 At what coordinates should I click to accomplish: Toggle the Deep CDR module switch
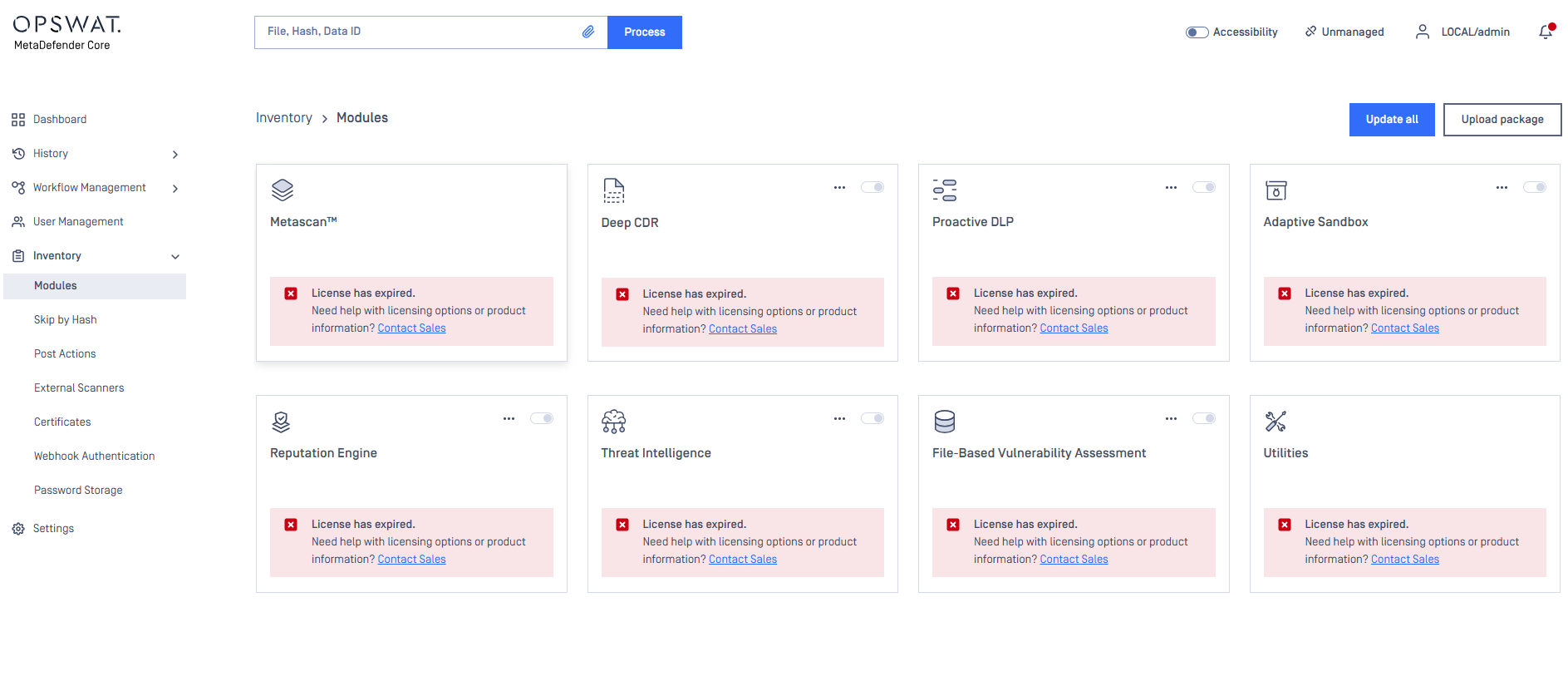coord(872,187)
